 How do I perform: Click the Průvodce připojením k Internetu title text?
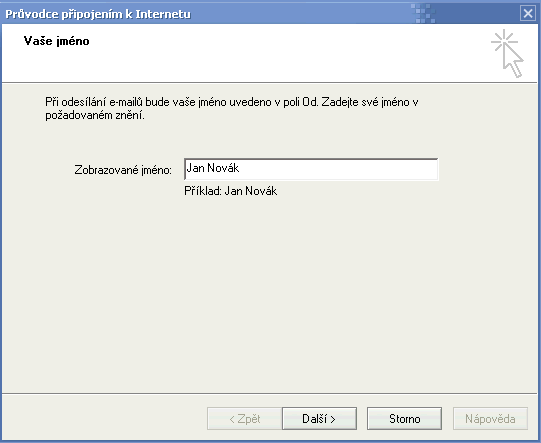click(x=98, y=14)
